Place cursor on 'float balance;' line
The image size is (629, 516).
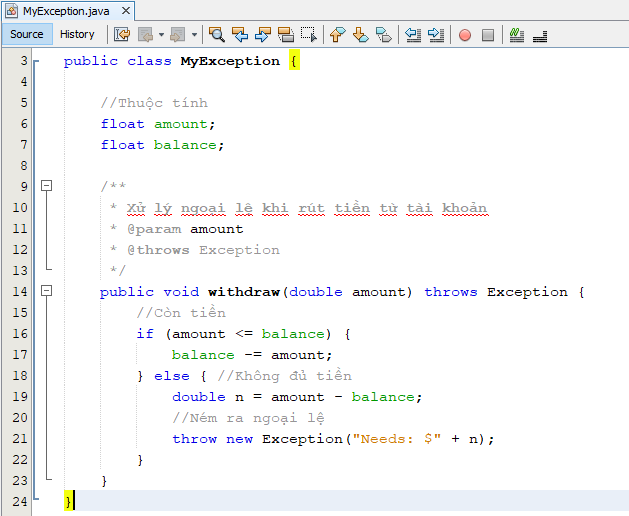(x=162, y=145)
